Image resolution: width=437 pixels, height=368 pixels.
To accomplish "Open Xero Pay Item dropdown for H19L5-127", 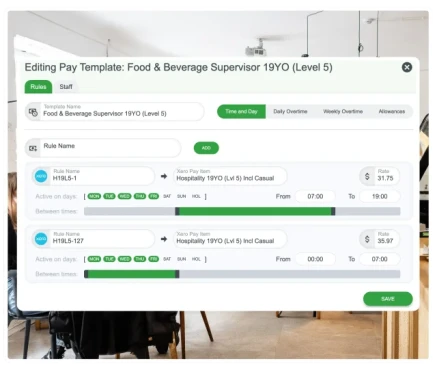I will coord(230,239).
